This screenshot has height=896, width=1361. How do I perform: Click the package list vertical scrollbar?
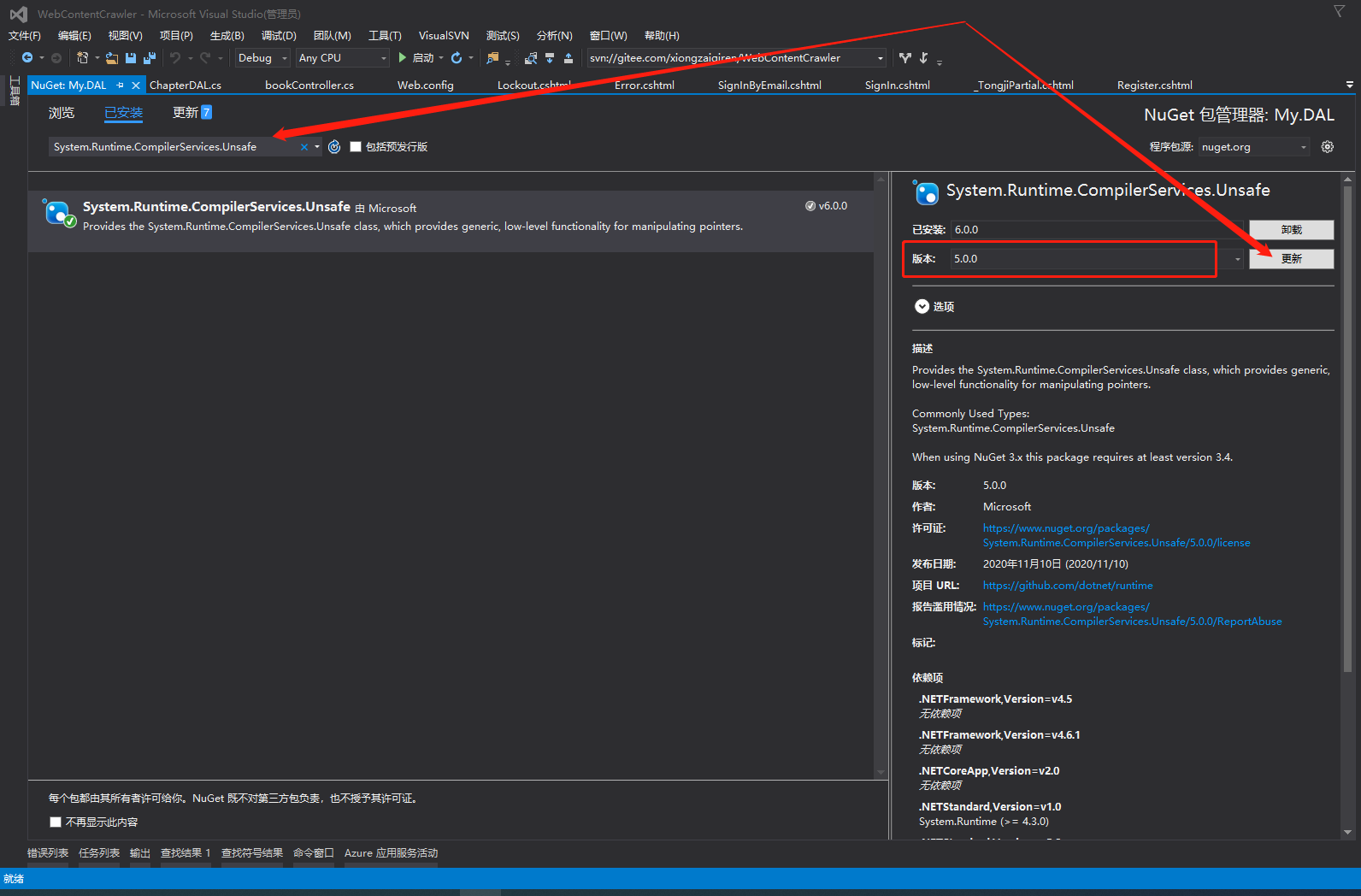pyautogui.click(x=881, y=475)
